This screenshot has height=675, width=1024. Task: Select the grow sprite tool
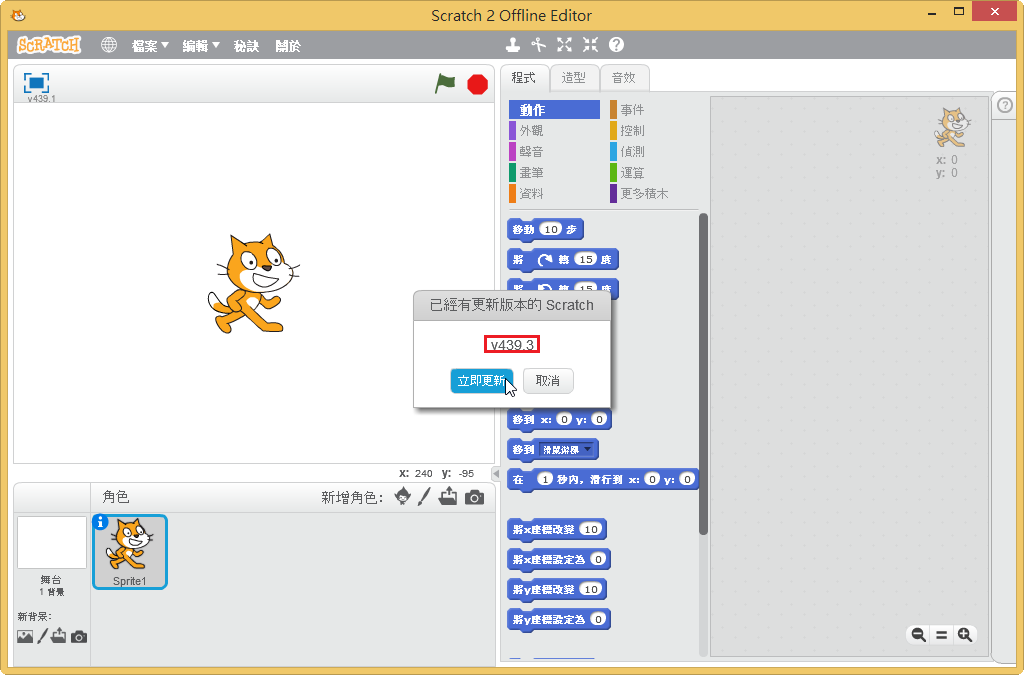click(564, 44)
